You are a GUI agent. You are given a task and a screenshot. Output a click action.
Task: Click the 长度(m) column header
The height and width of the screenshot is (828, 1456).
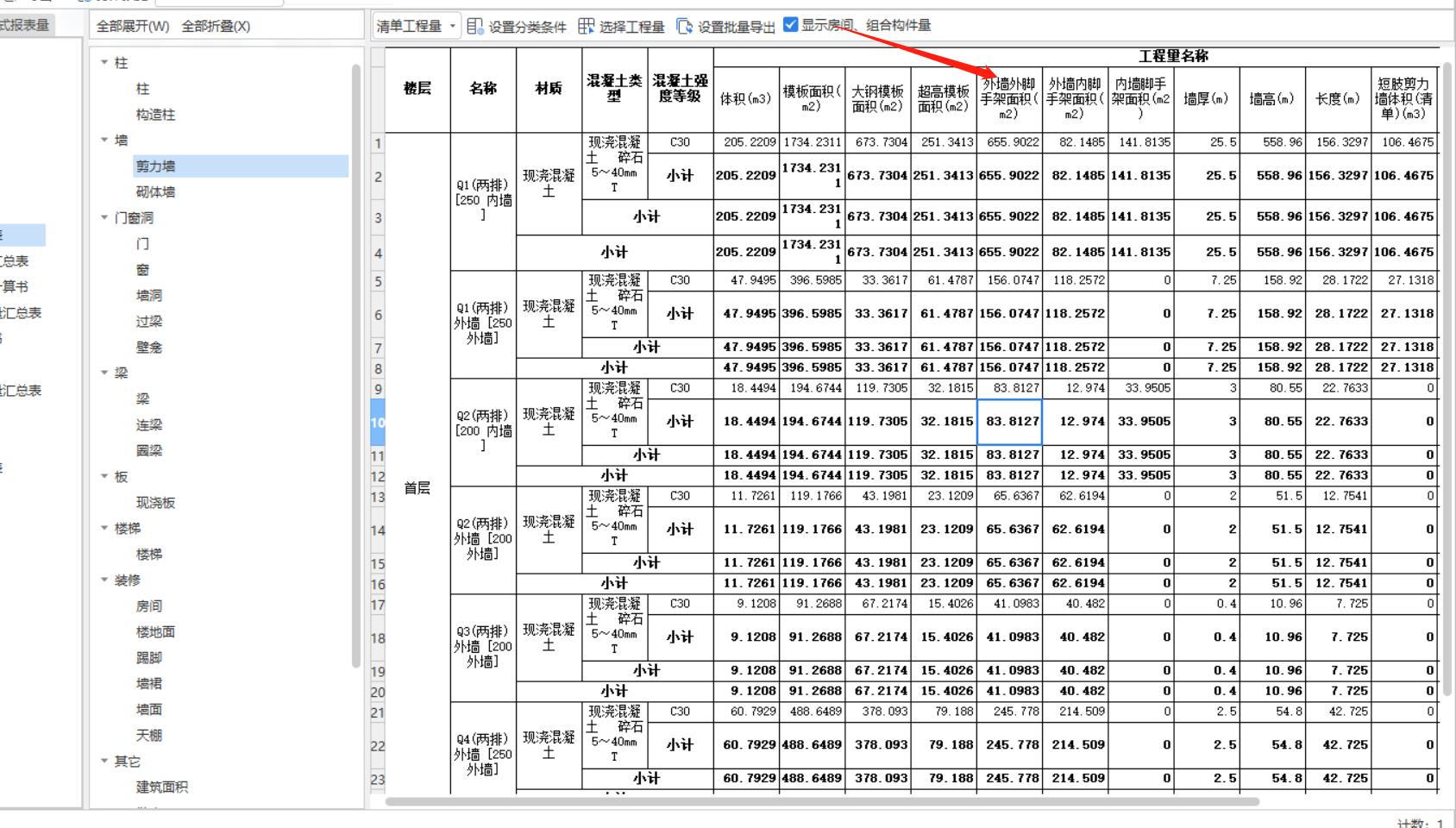(1338, 99)
